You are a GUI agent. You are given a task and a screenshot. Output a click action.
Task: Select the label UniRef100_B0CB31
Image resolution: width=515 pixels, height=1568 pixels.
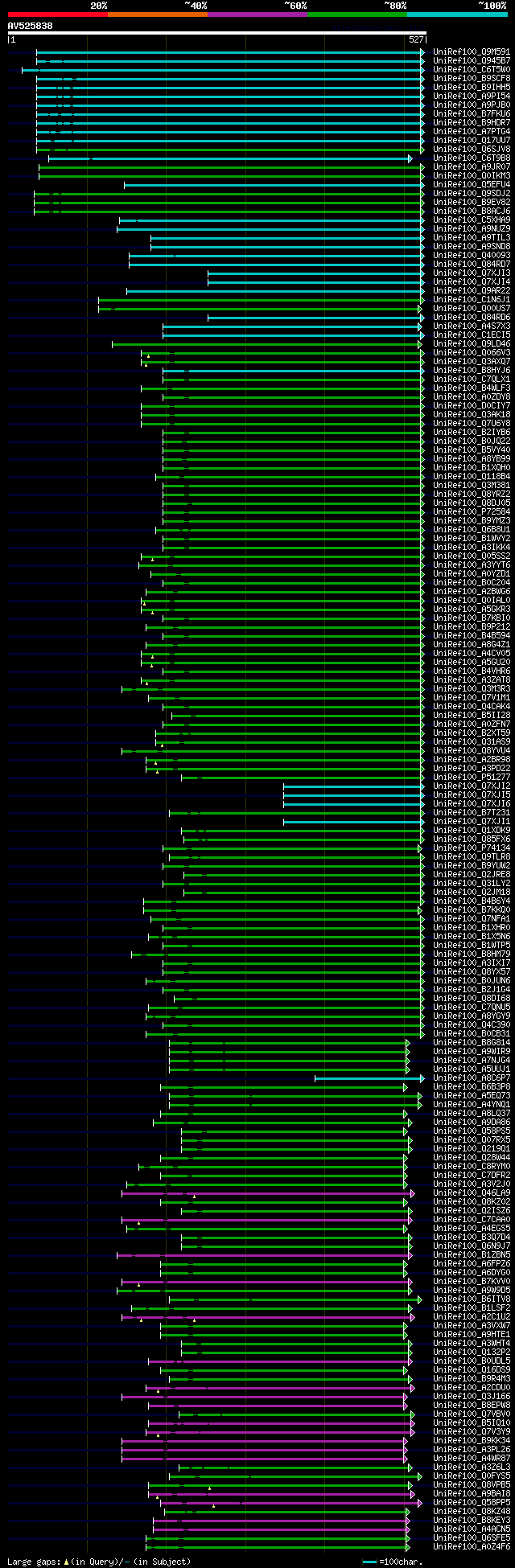pos(472,1033)
